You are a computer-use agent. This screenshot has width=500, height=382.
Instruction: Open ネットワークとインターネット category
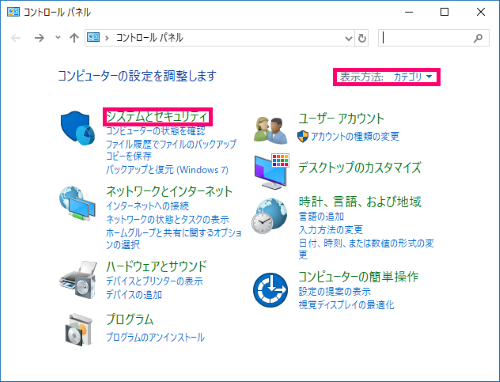click(169, 192)
